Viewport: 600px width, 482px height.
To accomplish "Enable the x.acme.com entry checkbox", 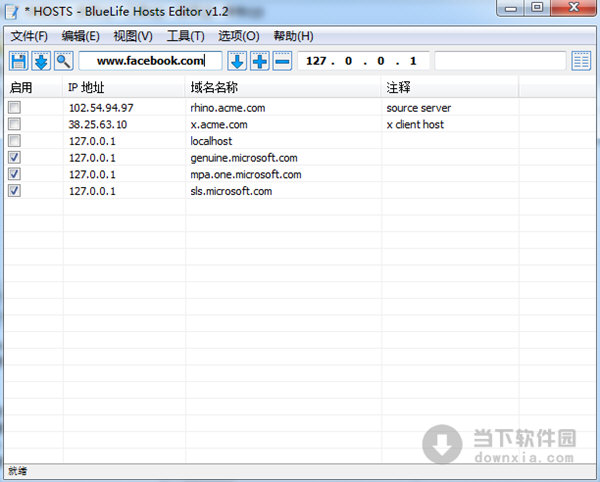I will pyautogui.click(x=15, y=124).
